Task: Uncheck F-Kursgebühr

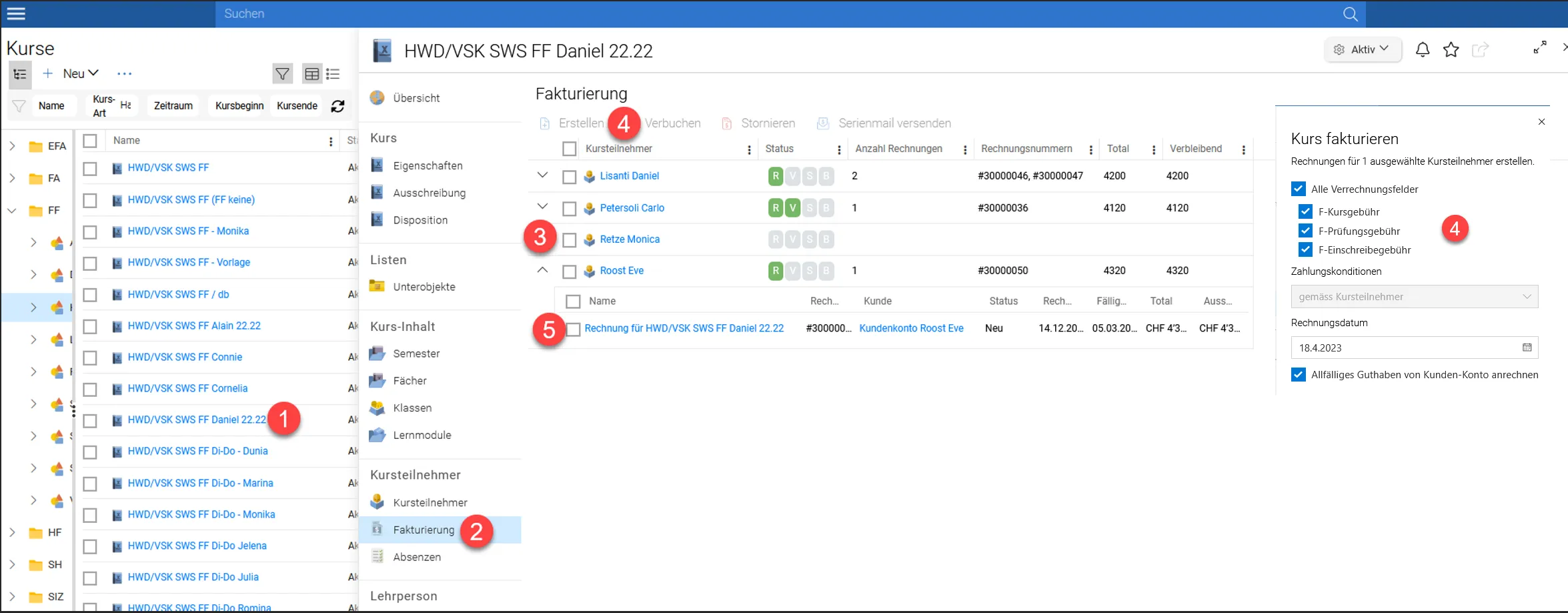Action: [x=1305, y=211]
